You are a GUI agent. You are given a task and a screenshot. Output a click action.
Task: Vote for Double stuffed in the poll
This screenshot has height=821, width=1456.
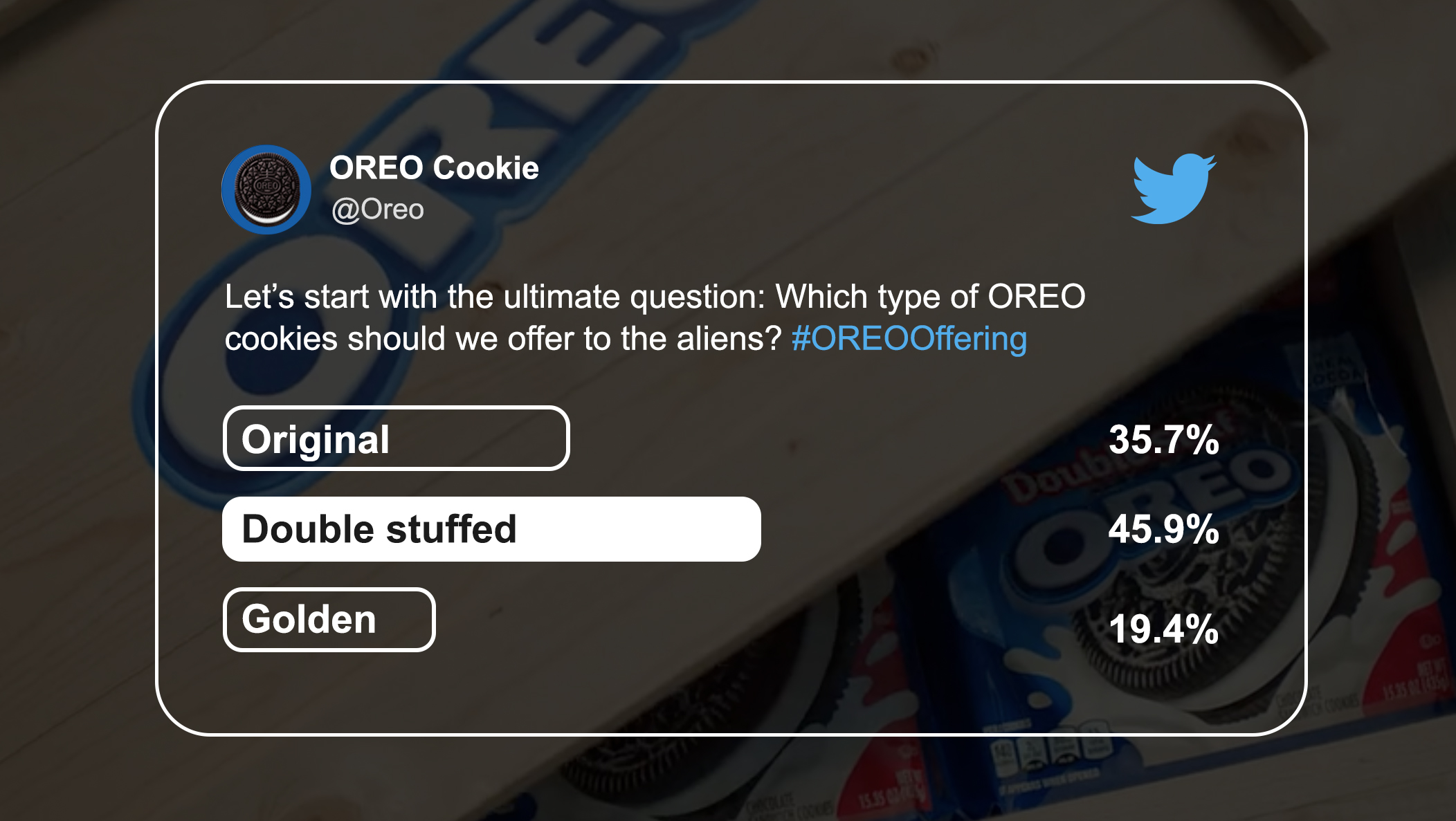point(491,529)
